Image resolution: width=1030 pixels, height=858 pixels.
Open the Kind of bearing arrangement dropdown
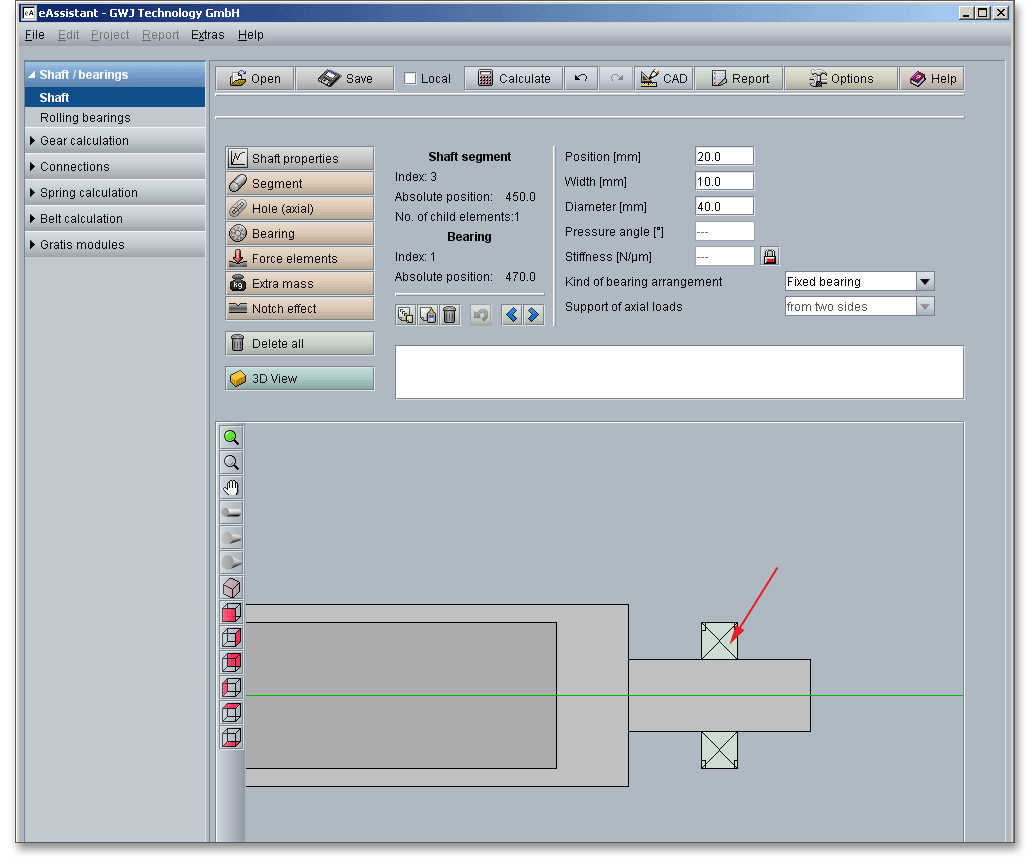925,282
